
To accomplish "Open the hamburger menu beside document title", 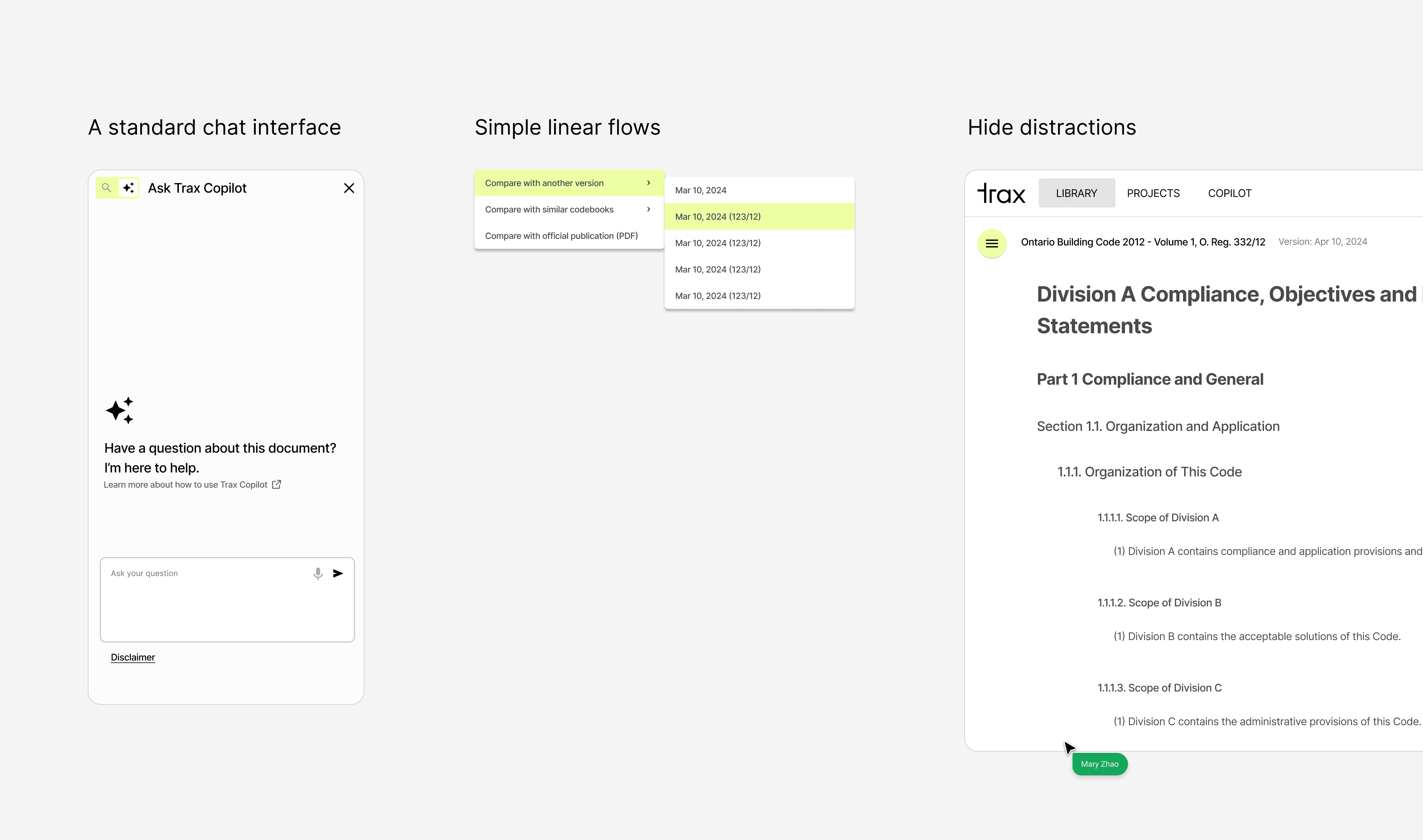I will [992, 243].
